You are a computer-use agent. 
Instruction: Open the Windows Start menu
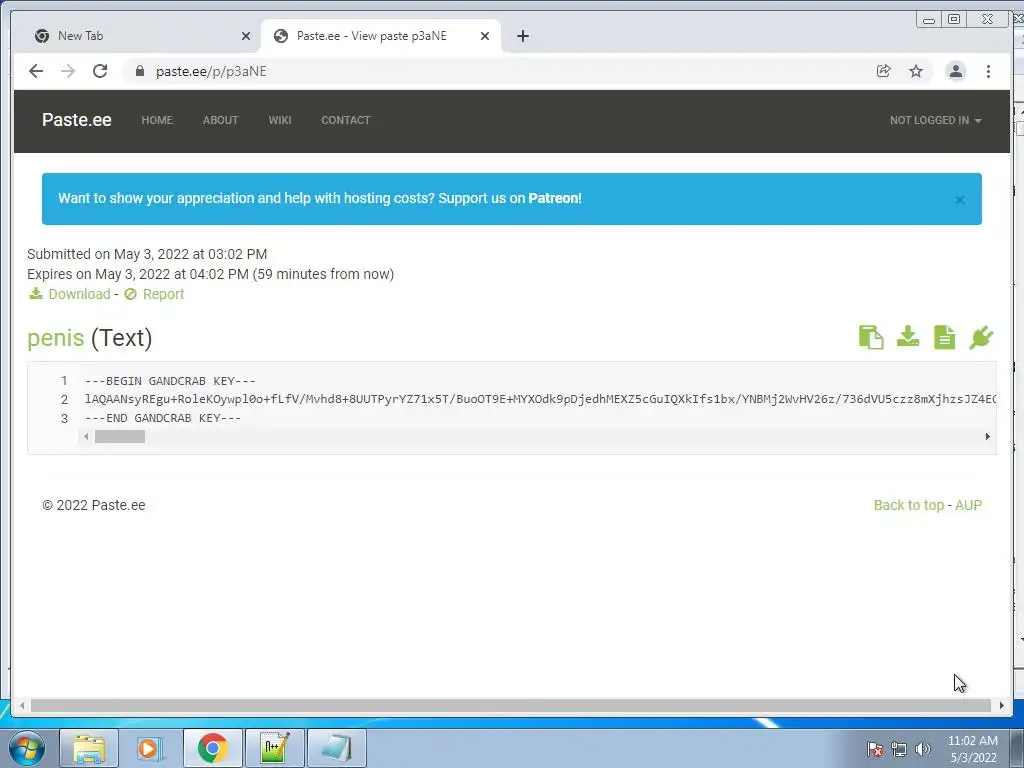(x=27, y=748)
